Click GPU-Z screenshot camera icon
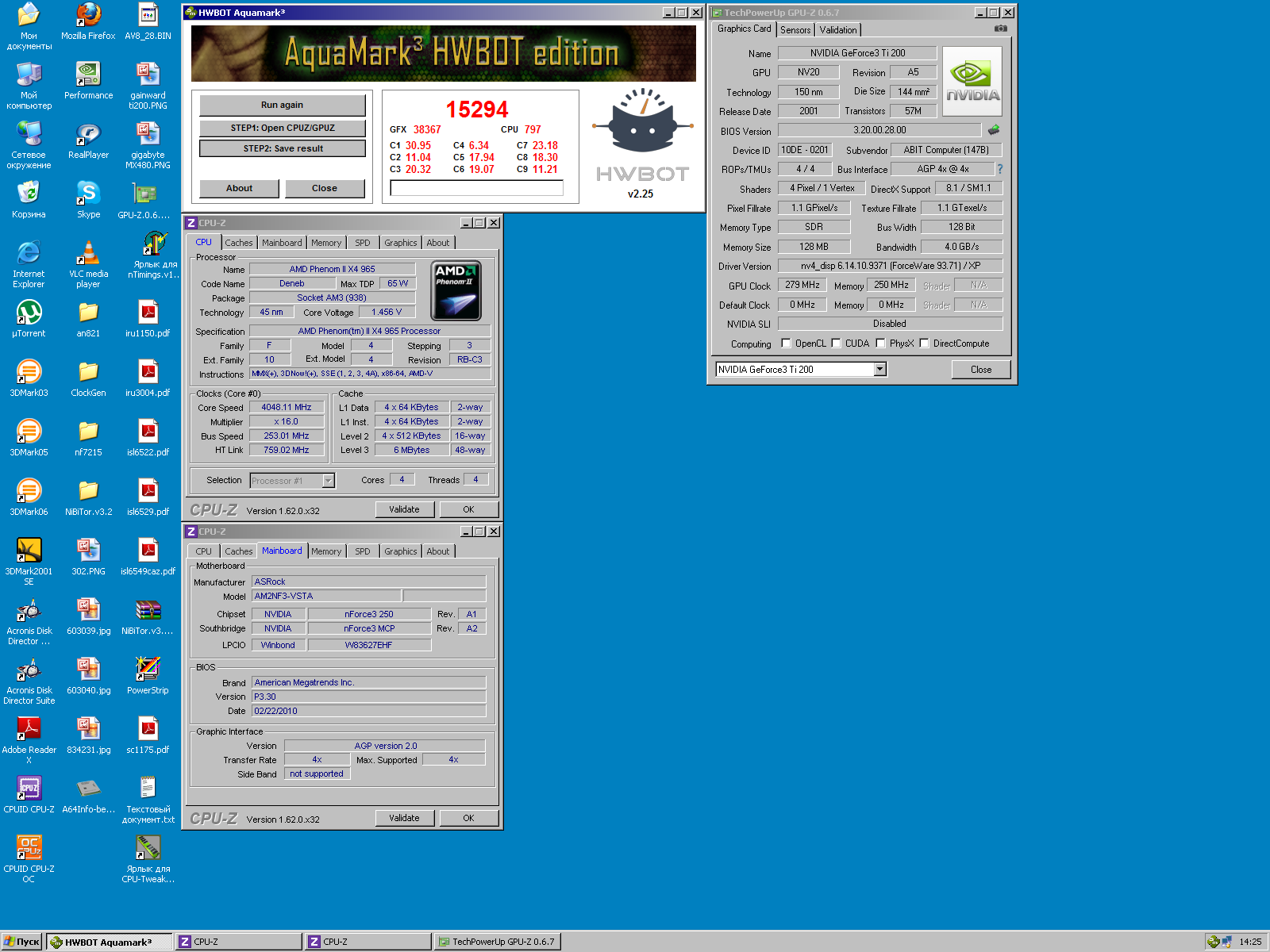The height and width of the screenshot is (952, 1270). coord(1001,29)
